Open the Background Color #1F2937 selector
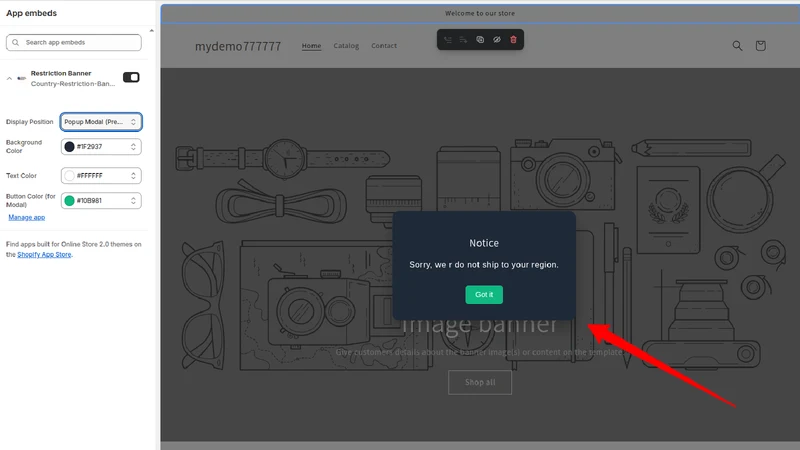This screenshot has height=450, width=800. point(101,147)
